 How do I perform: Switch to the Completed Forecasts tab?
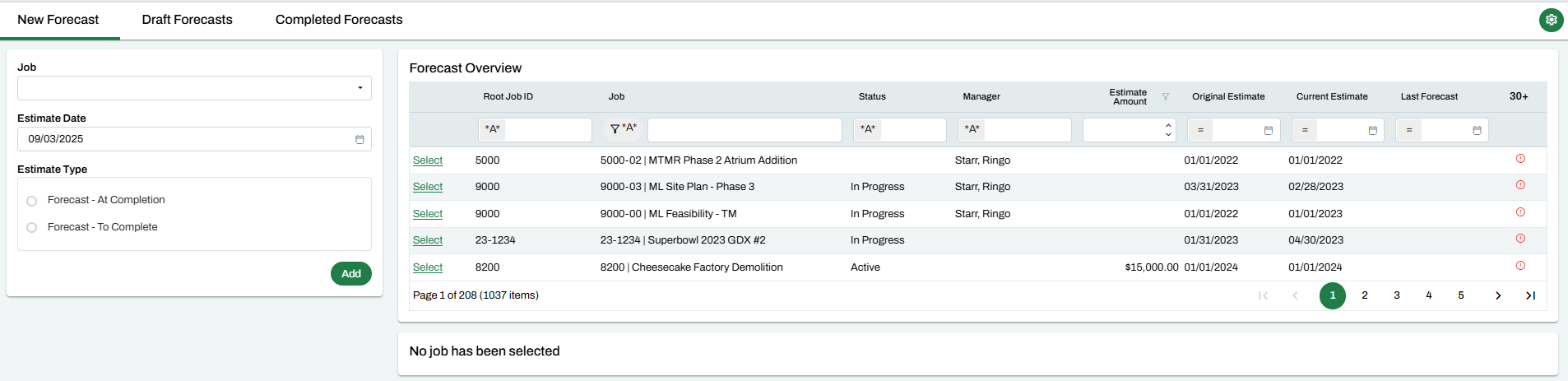pos(339,20)
